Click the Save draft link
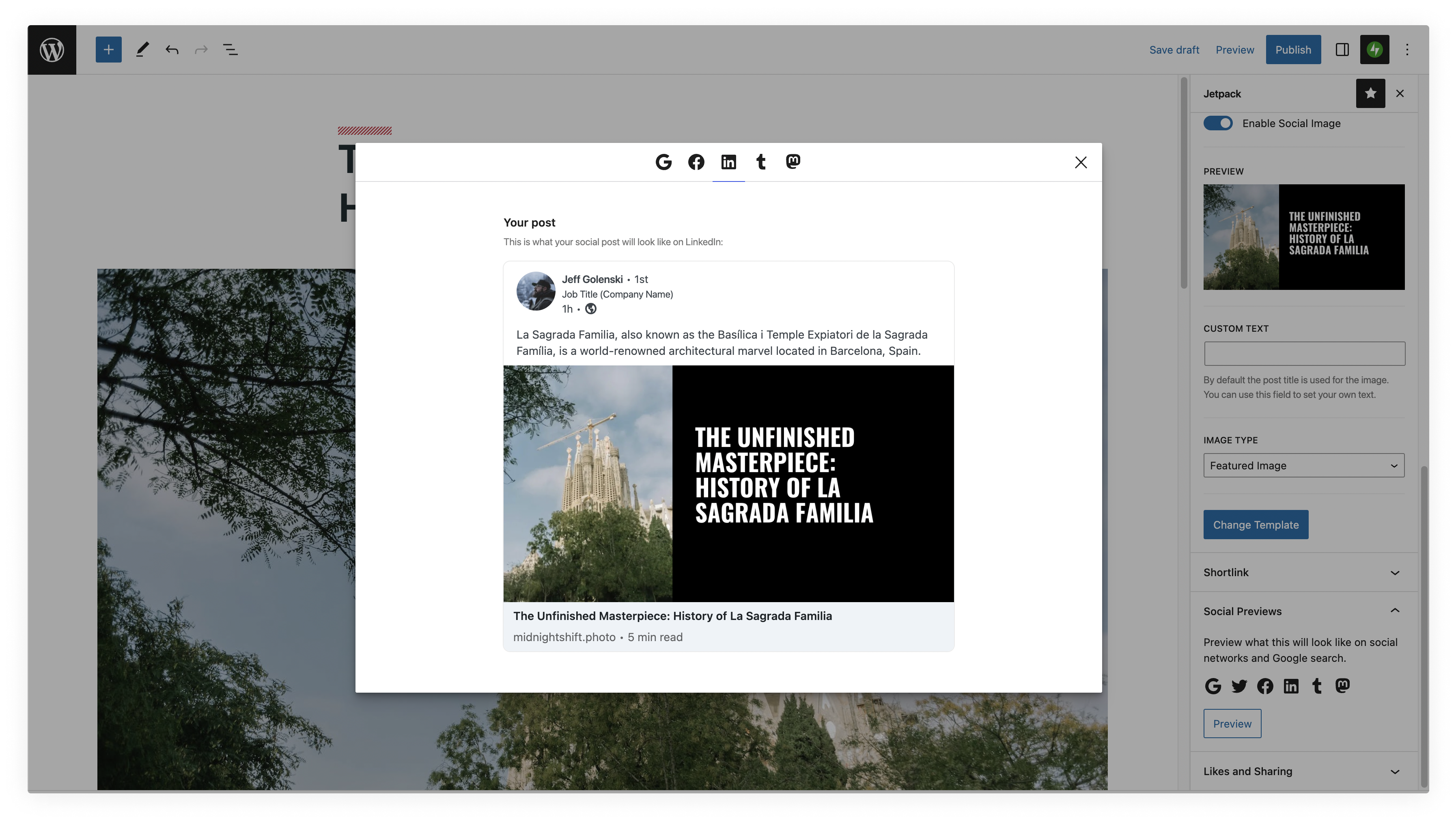Viewport: 1456px width, 823px height. [x=1174, y=50]
